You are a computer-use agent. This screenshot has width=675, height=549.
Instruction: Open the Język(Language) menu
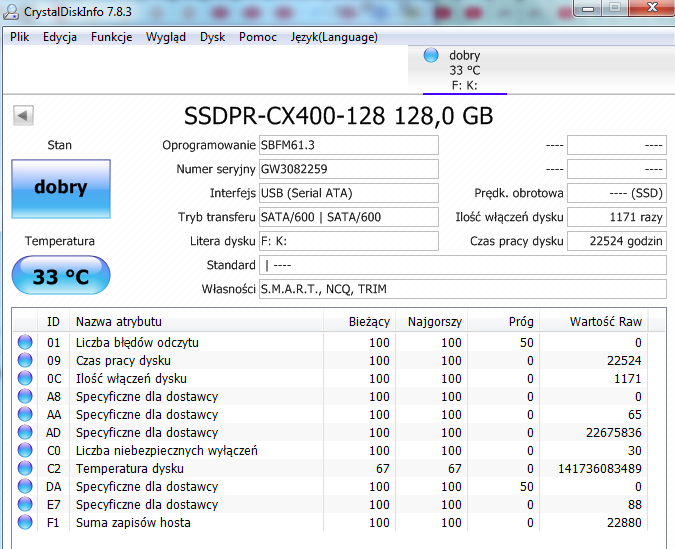(x=334, y=37)
